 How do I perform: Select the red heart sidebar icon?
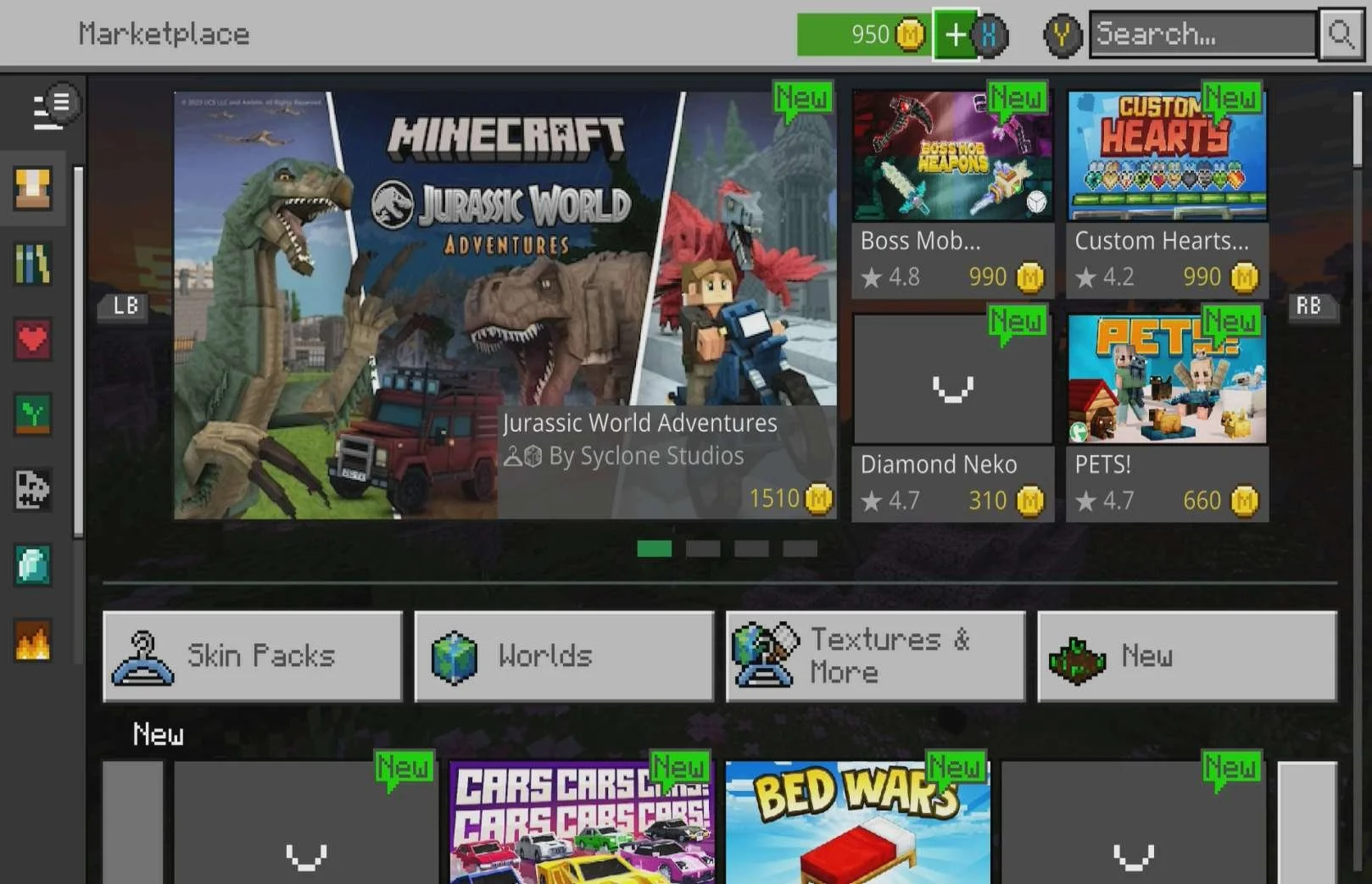click(33, 339)
